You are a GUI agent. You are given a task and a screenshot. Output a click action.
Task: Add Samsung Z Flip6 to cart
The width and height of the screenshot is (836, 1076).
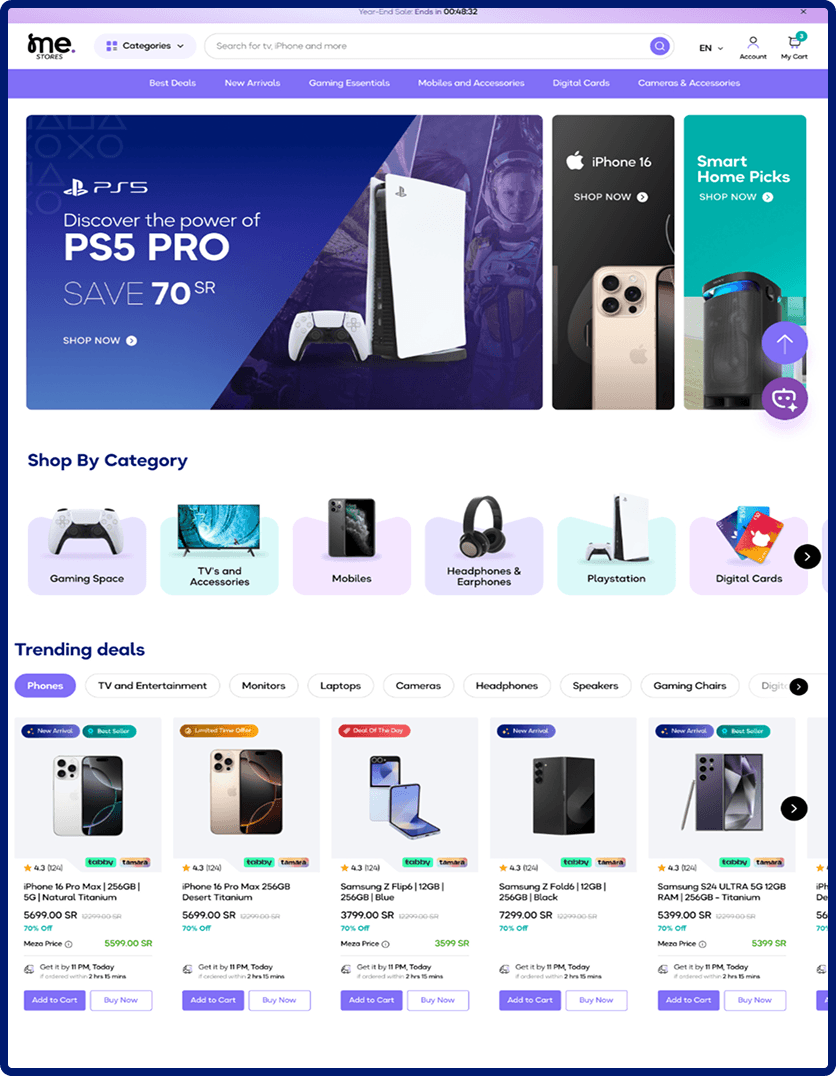371,1000
